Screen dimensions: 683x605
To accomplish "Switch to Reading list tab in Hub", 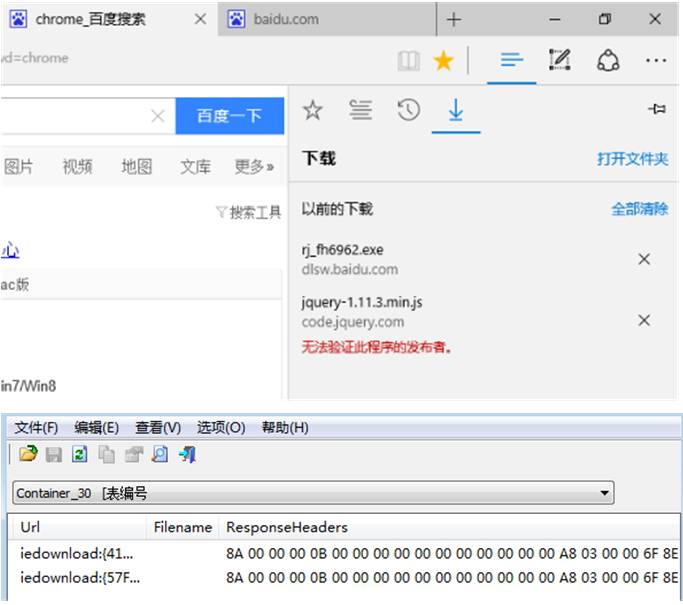I will pos(361,110).
